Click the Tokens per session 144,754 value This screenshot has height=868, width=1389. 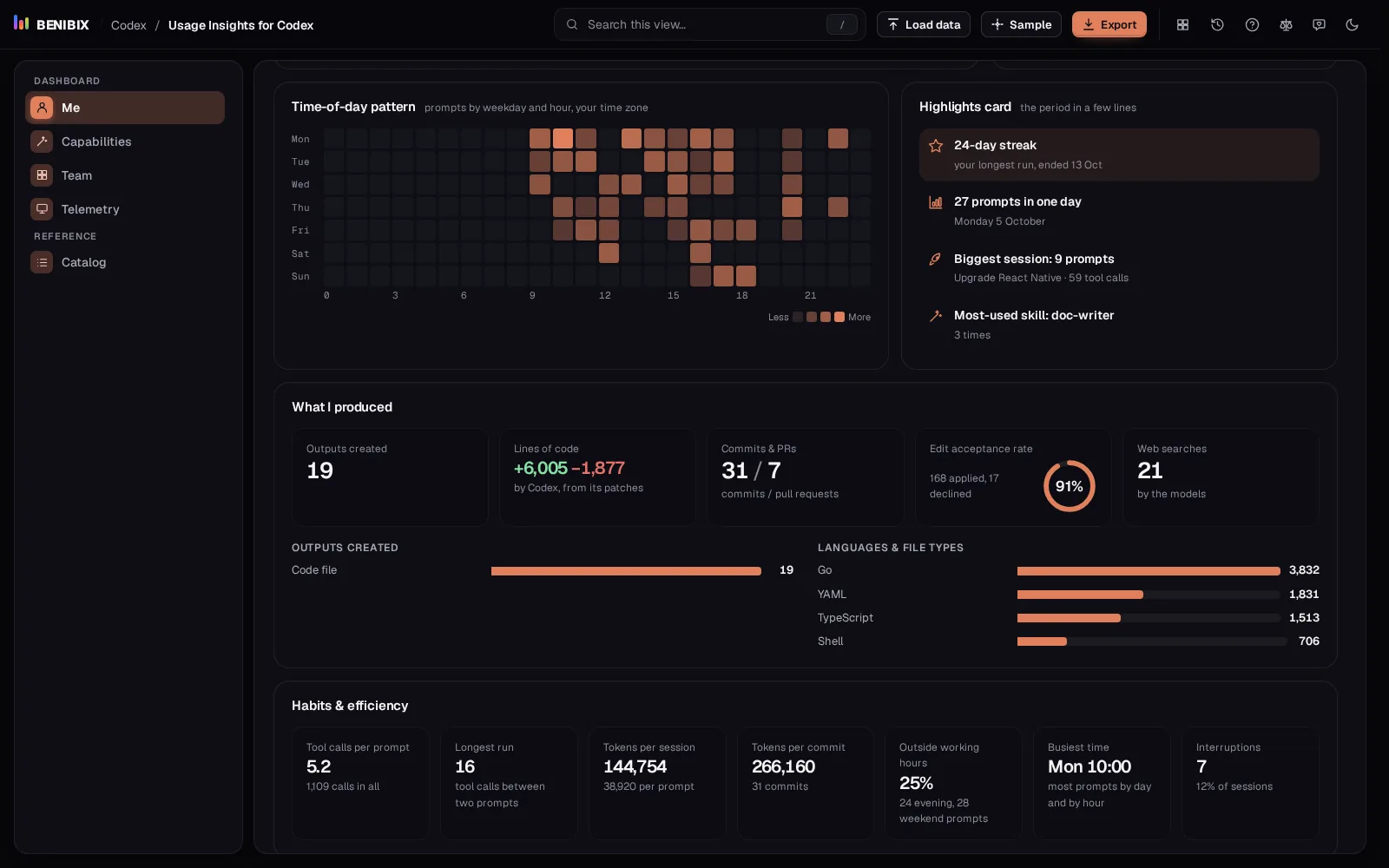tap(635, 766)
